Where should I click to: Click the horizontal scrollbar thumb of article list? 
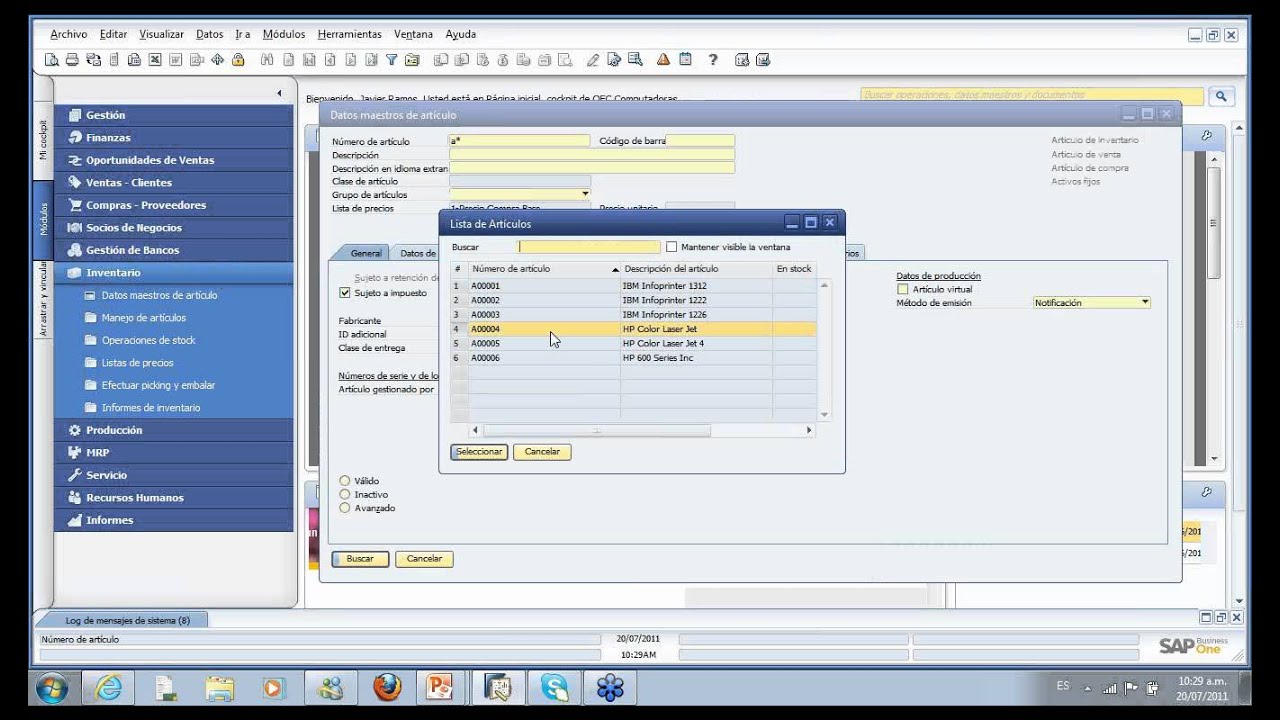tap(597, 430)
